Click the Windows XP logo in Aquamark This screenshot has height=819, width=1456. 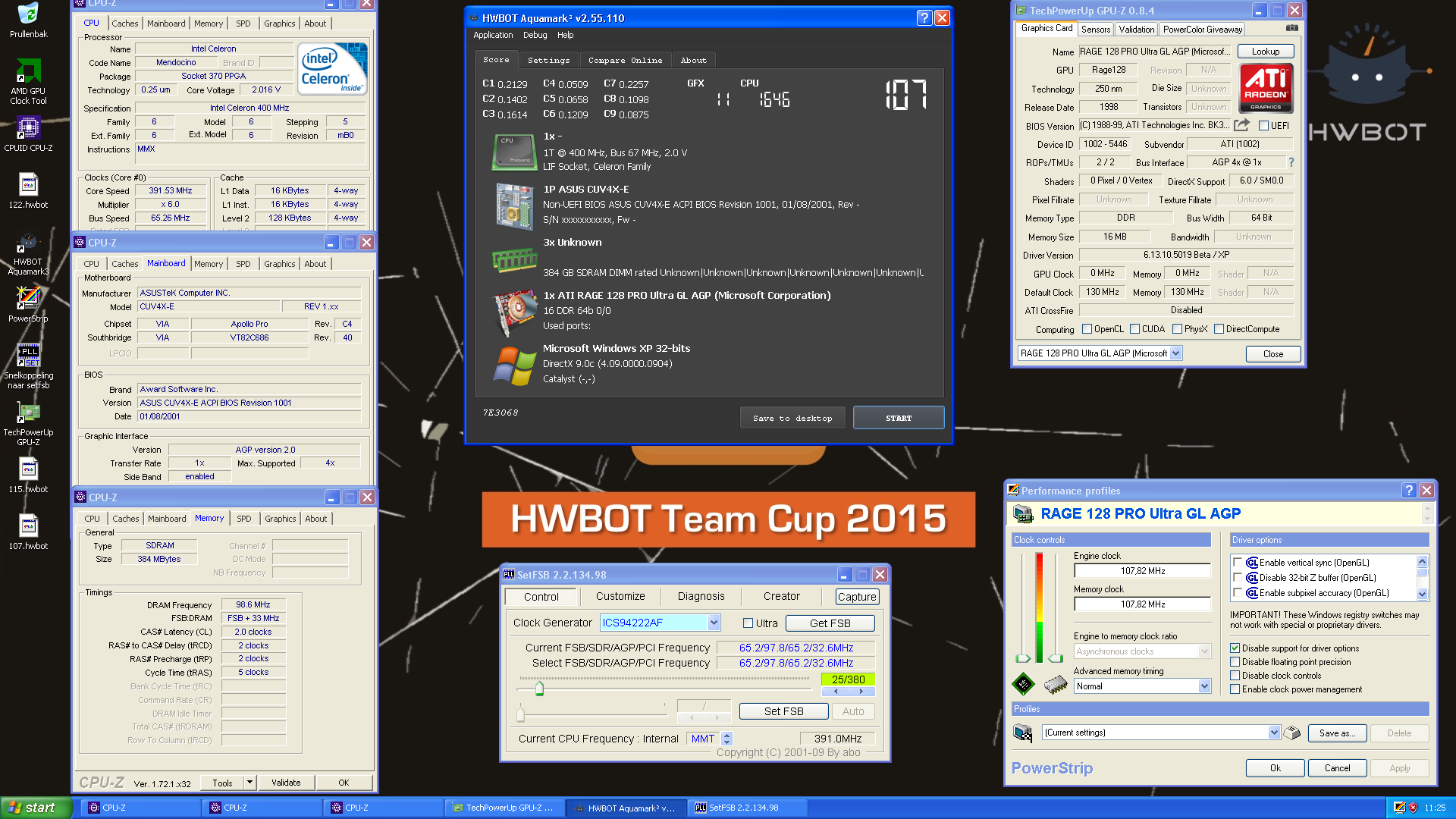[514, 365]
